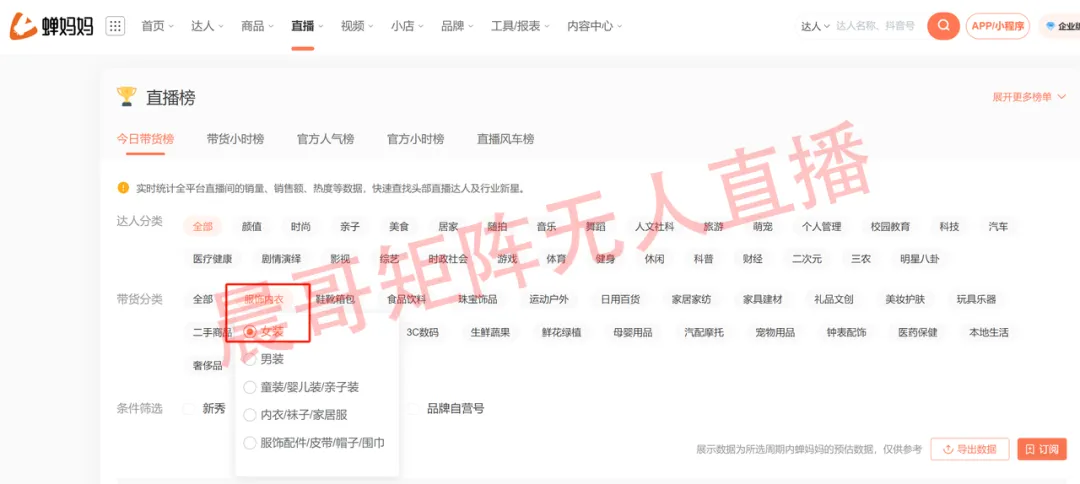
Task: Choose the 家居家纺 goods category
Action: coord(692,299)
